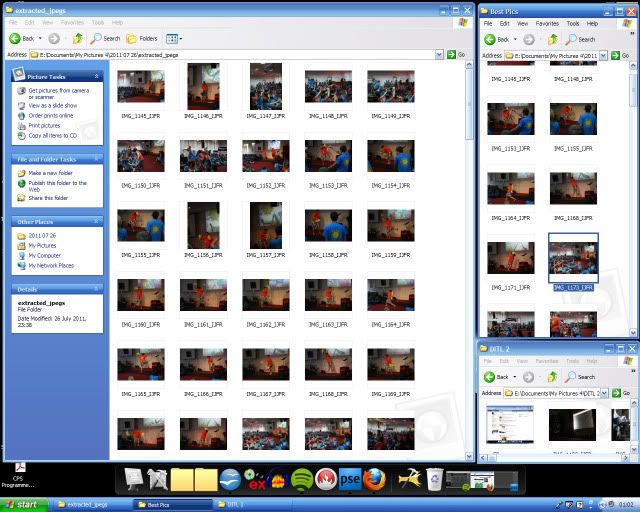Click Search in DITL 2 toolbar
Viewport: 640px width, 512px height.
580,377
